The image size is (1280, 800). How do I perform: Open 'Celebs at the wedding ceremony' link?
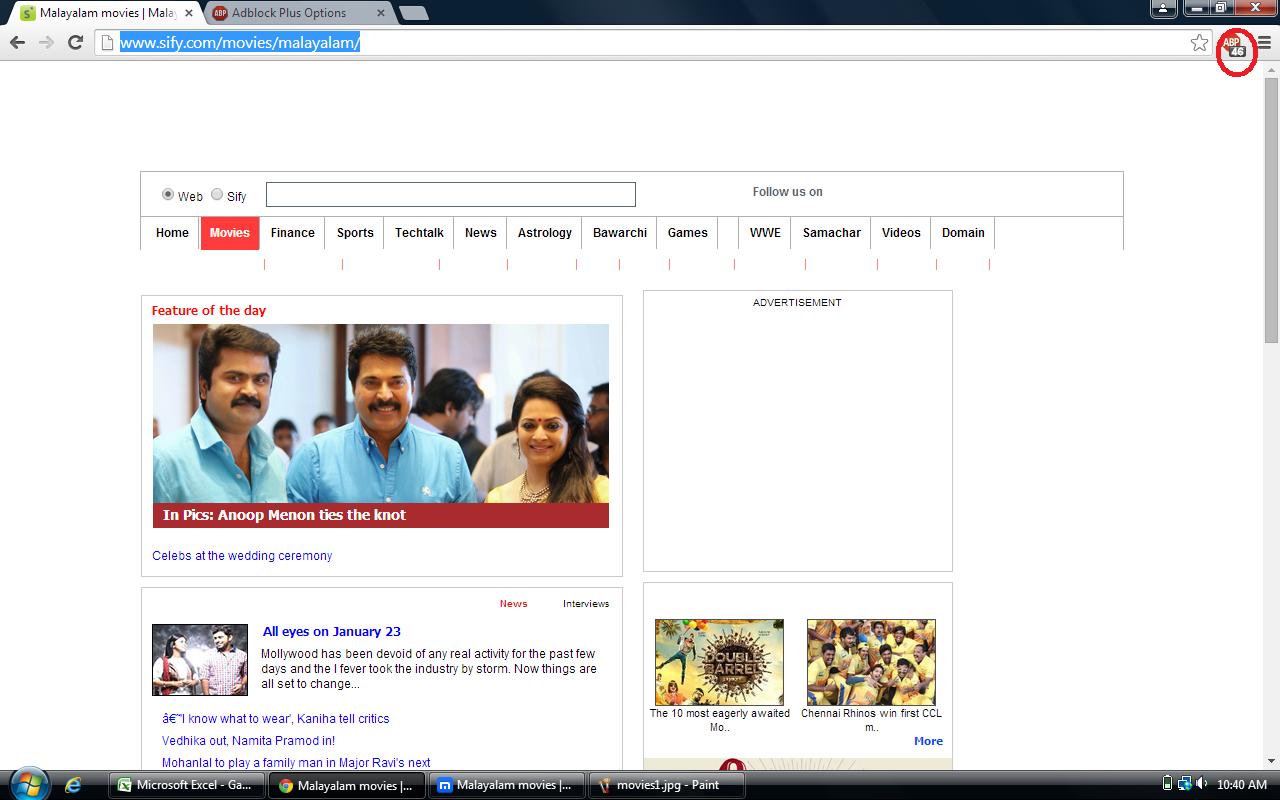coord(242,556)
